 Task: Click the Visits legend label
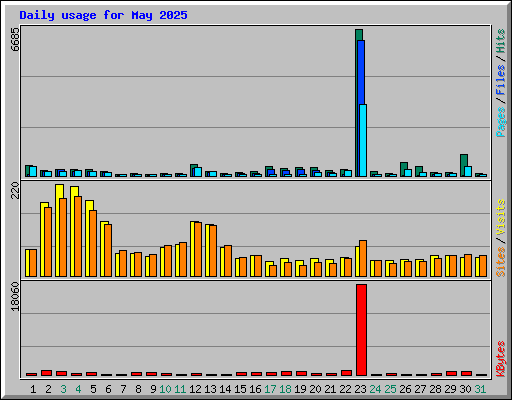(x=500, y=218)
